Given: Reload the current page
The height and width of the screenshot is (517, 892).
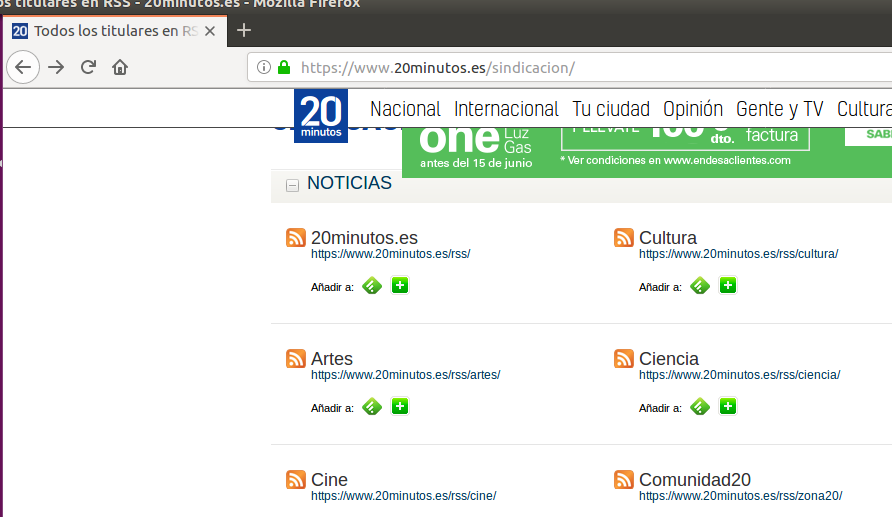Looking at the screenshot, I should point(88,67).
